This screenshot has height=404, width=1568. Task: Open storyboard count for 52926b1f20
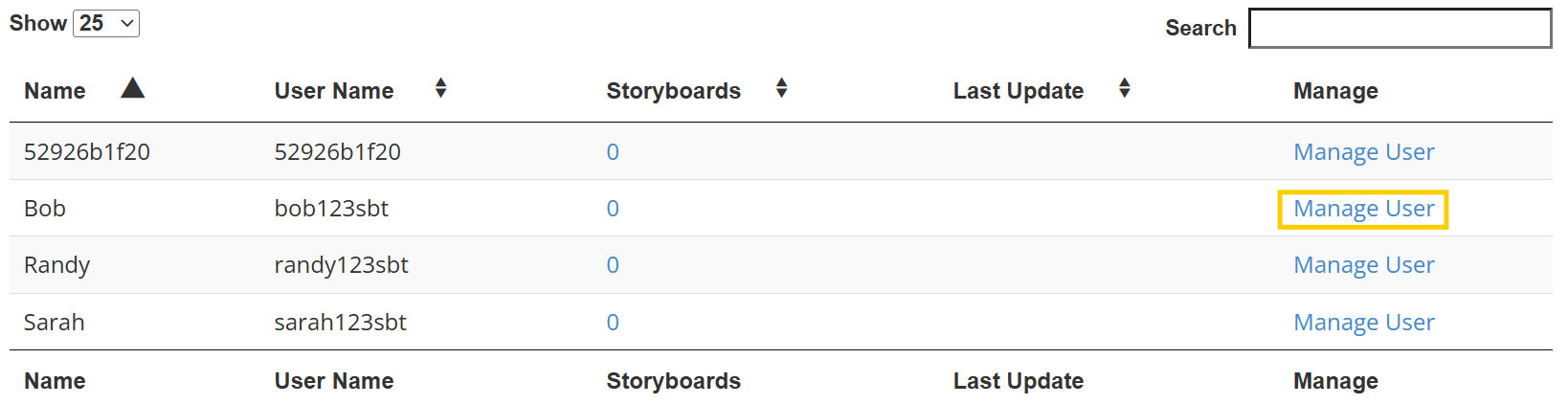(613, 152)
